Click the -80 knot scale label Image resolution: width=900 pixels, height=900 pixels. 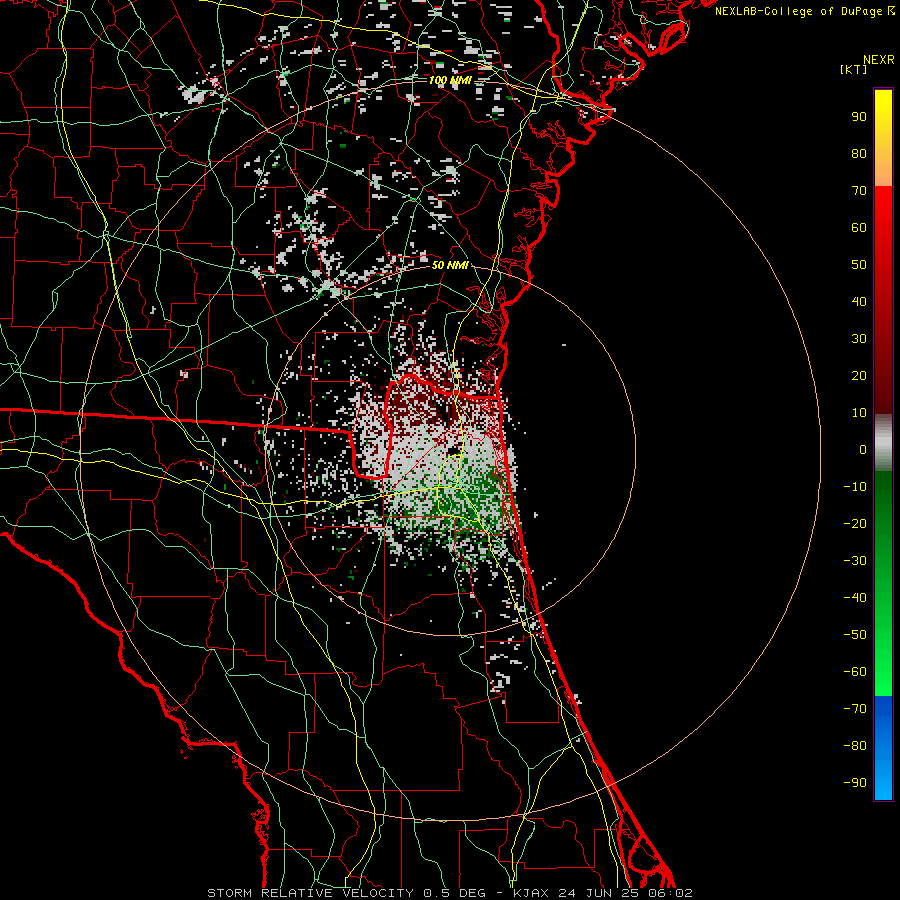coord(855,746)
